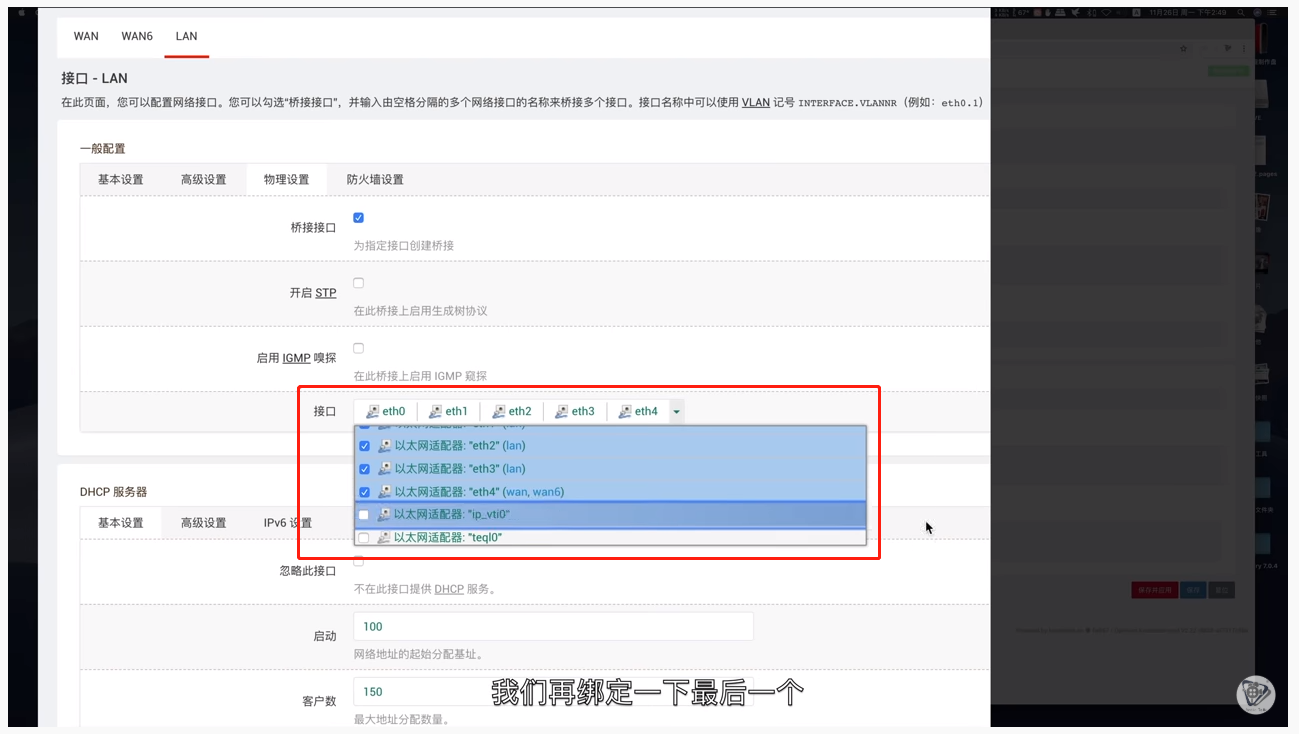Screen dimensions: 1299x734
Task: Switch to the WAN6 interface tab
Action: point(137,36)
